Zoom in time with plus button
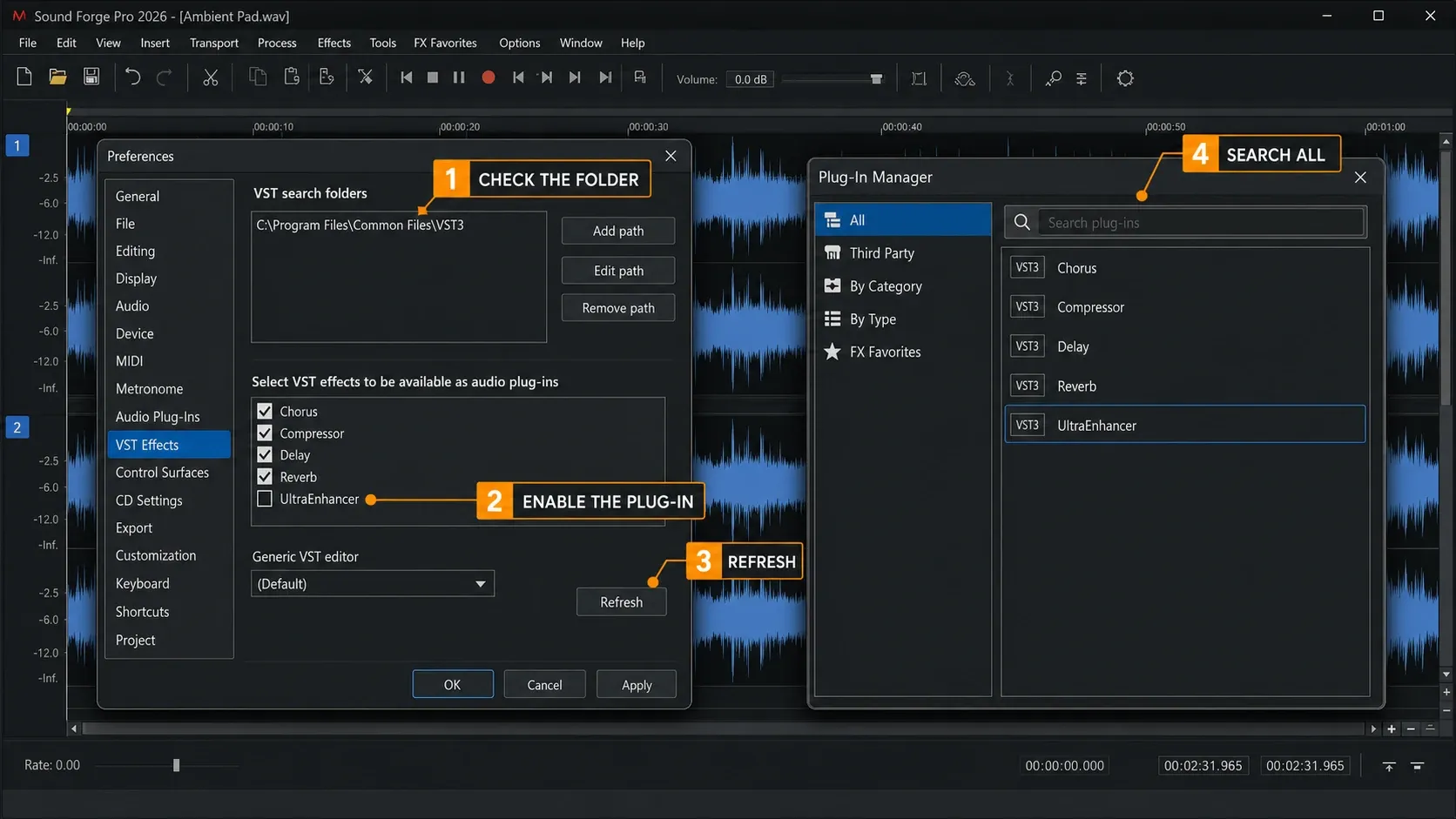Image resolution: width=1456 pixels, height=819 pixels. pyautogui.click(x=1392, y=728)
